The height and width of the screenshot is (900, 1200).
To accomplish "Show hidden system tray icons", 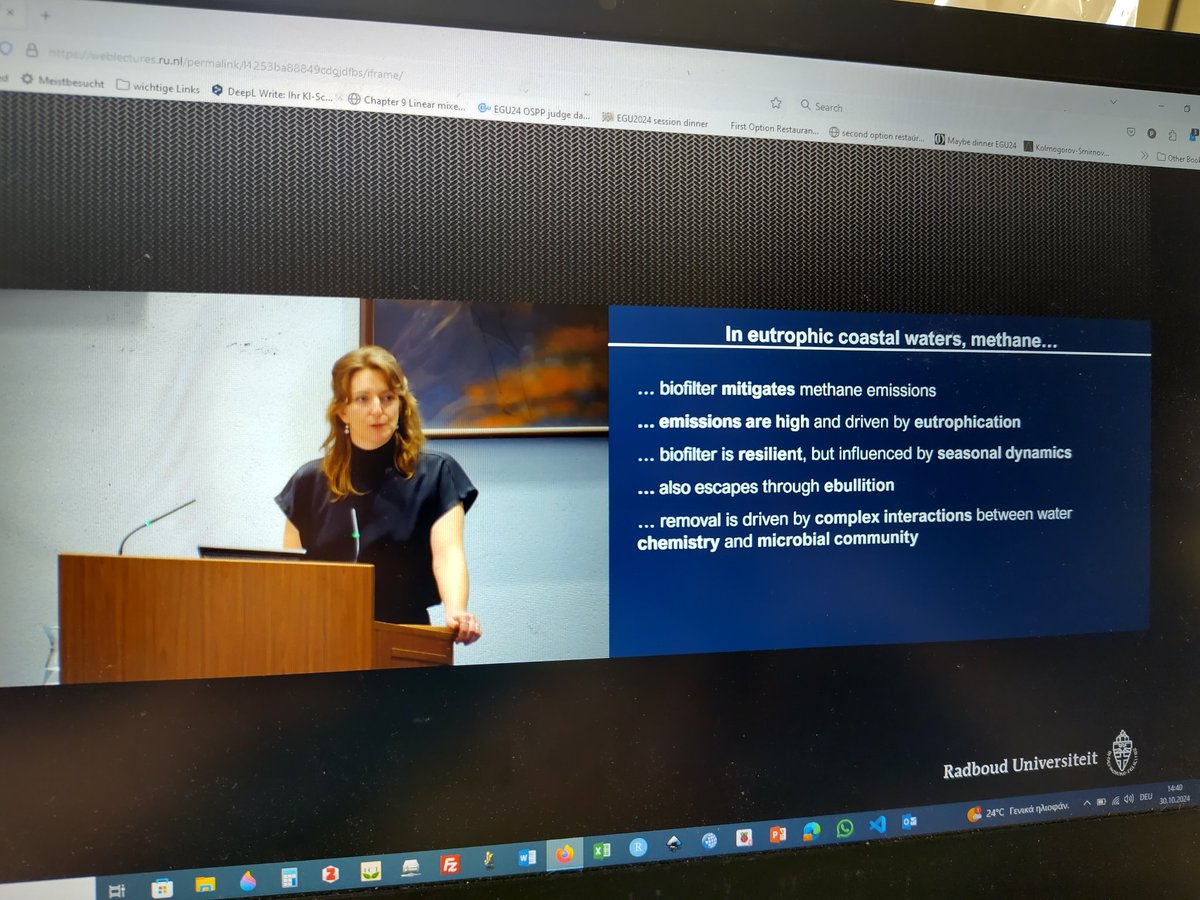I will pyautogui.click(x=1087, y=802).
